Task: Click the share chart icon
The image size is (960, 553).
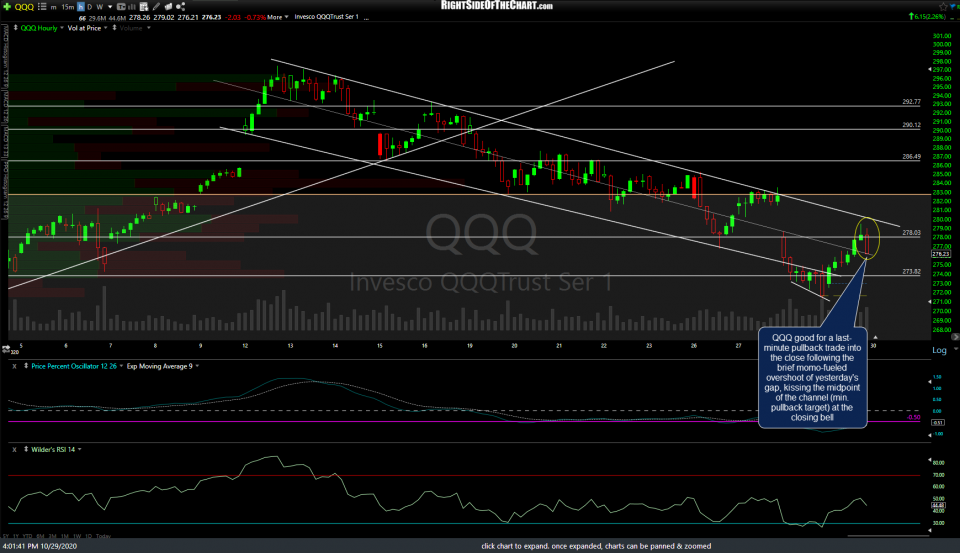Action: point(180,7)
